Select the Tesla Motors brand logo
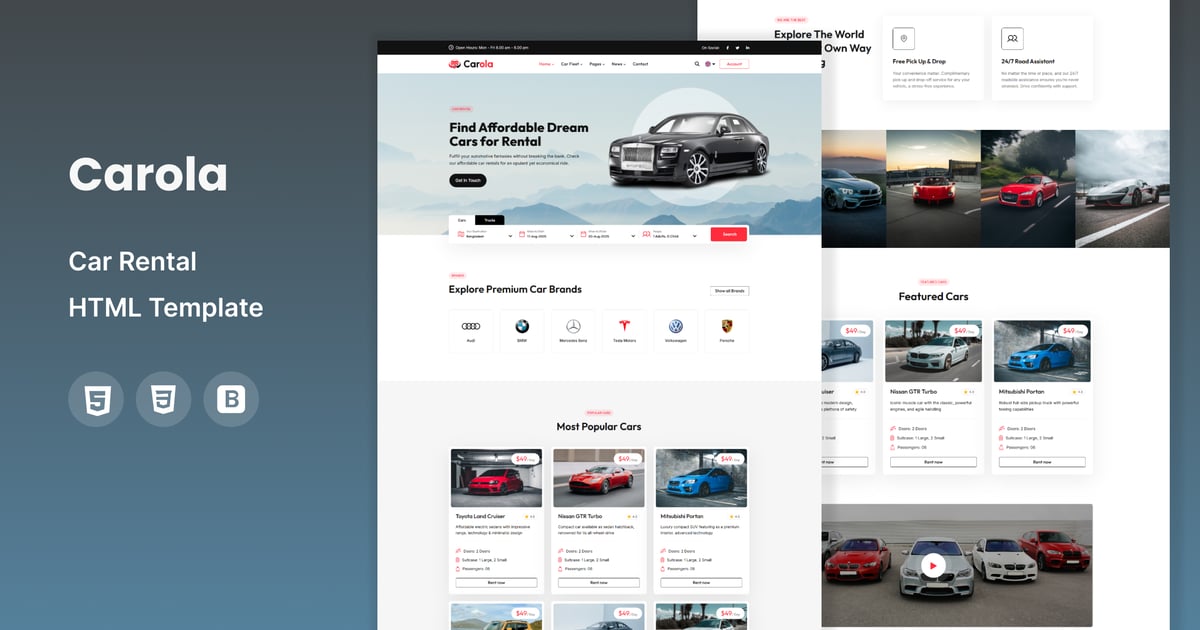The width and height of the screenshot is (1200, 630). 624,326
